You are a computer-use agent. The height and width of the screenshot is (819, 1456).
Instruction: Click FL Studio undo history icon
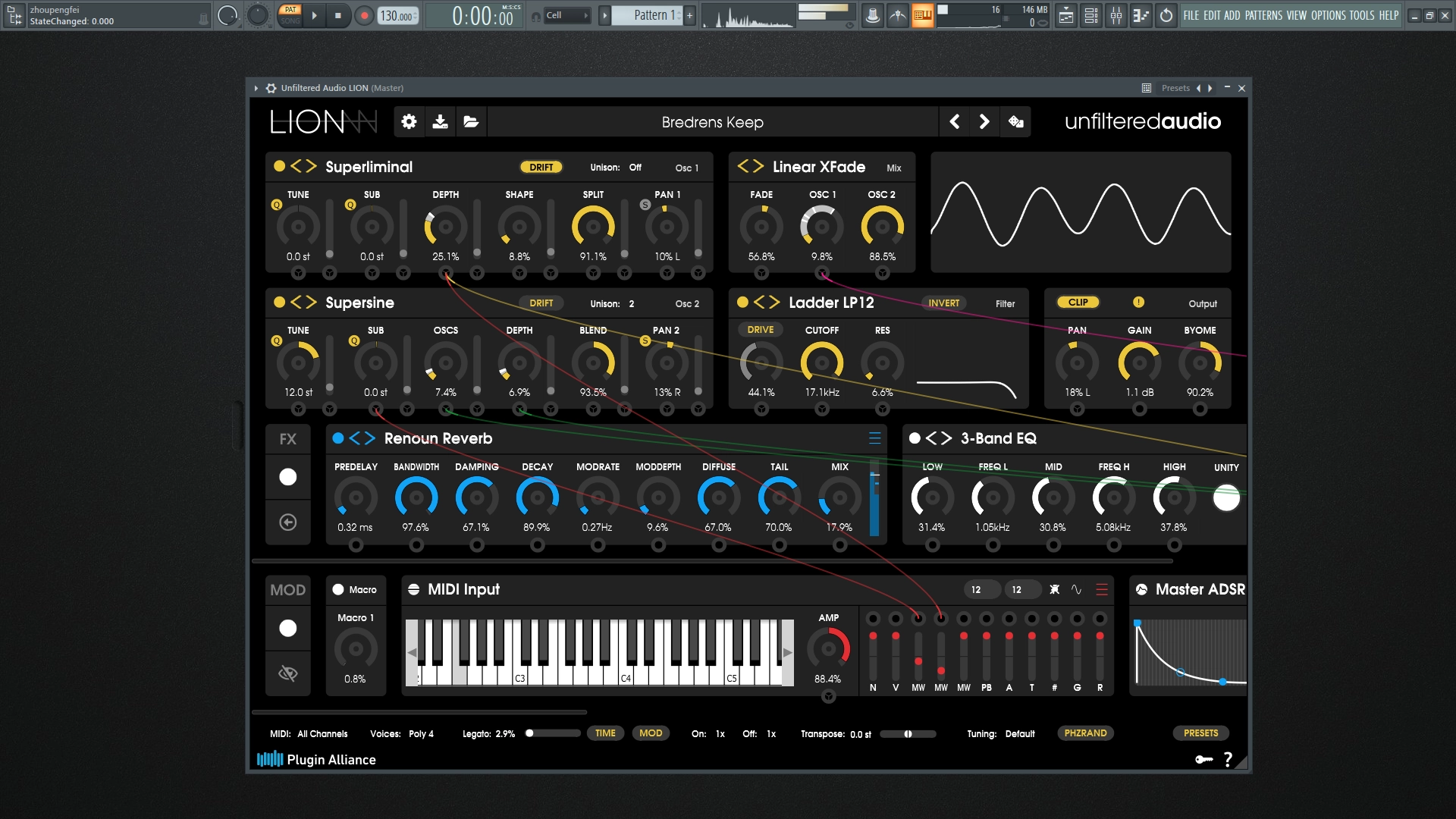point(1166,15)
